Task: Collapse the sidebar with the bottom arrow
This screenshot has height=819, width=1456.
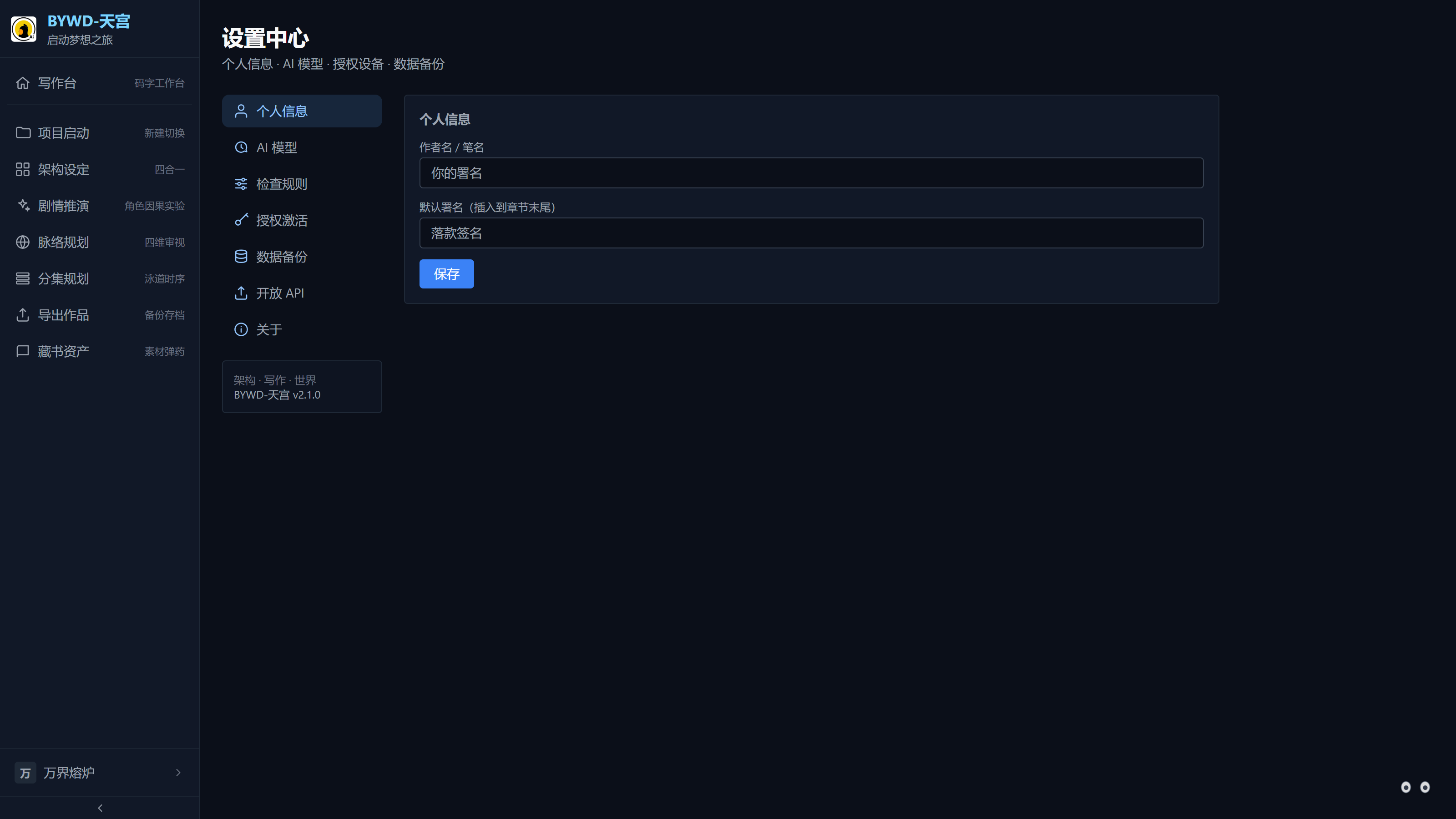Action: (100, 808)
